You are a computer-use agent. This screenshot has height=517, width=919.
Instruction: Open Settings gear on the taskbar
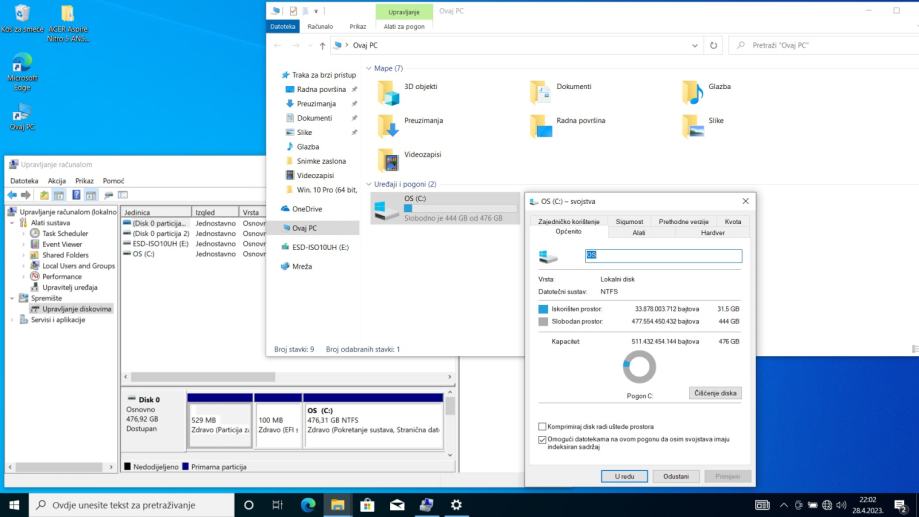pyautogui.click(x=456, y=505)
